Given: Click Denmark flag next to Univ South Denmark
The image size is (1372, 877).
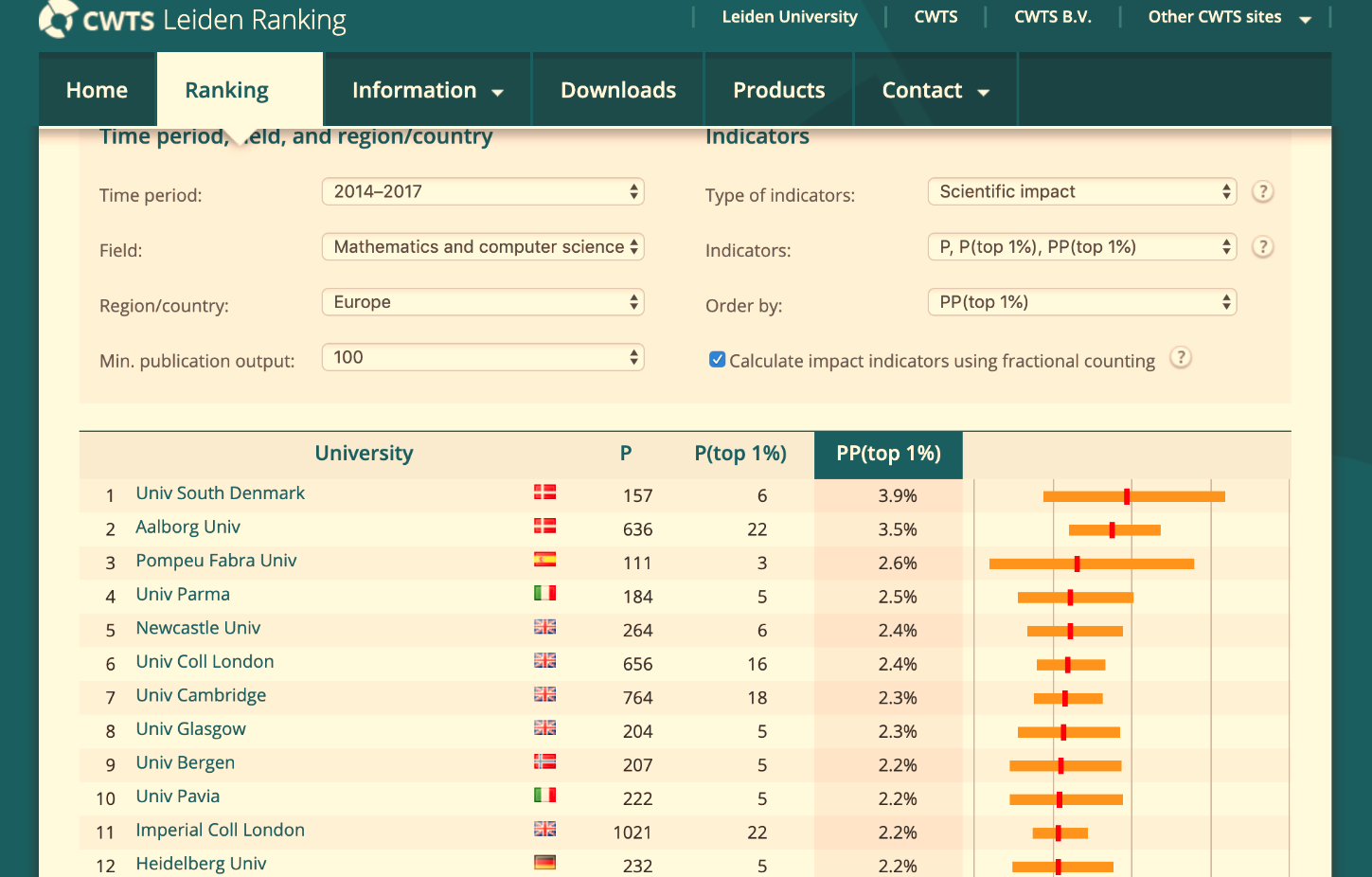Looking at the screenshot, I should pos(544,492).
